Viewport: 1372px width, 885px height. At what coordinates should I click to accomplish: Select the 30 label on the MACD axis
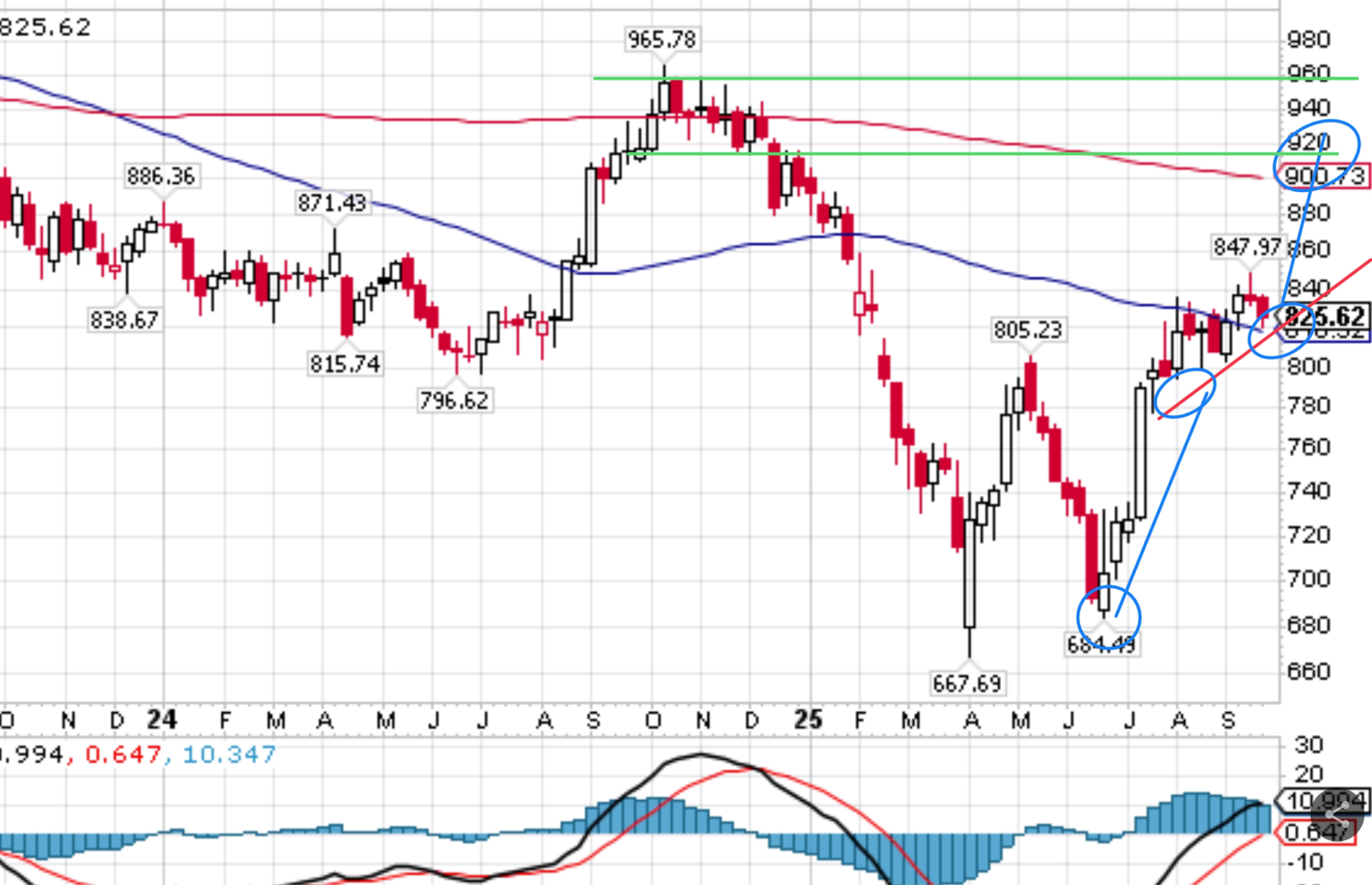tap(1309, 745)
